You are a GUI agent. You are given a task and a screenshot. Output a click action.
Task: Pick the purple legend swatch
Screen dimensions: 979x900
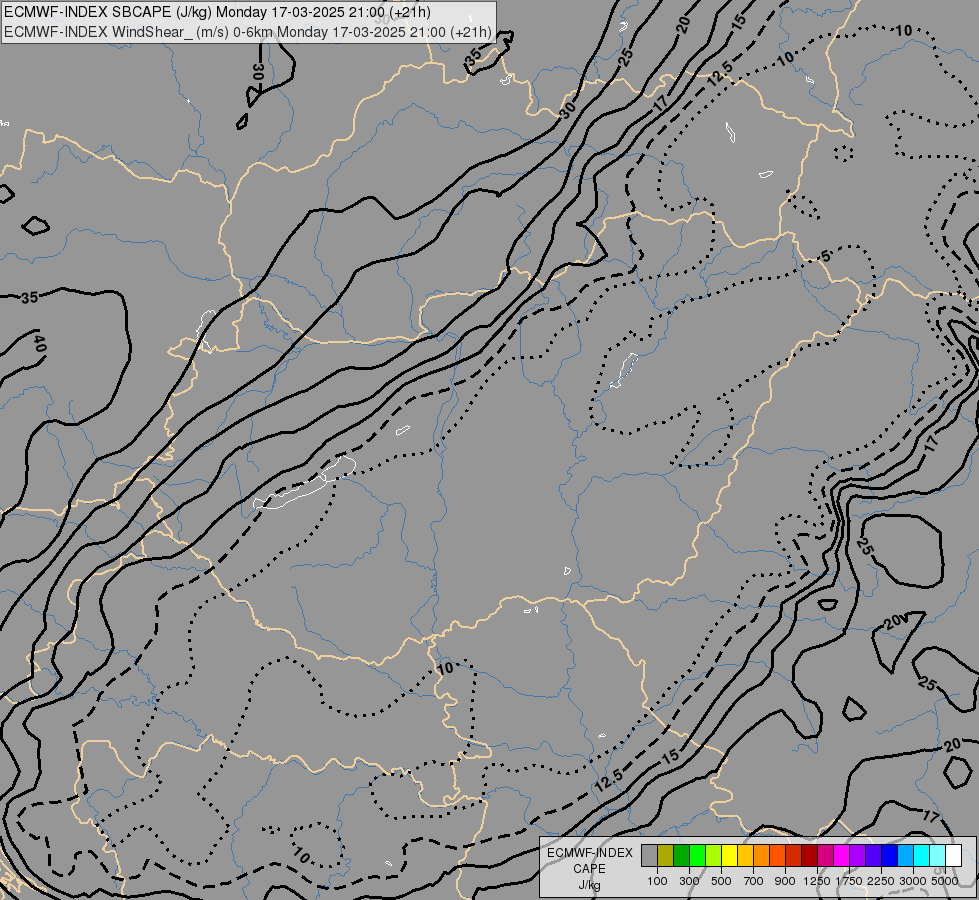pos(857,855)
